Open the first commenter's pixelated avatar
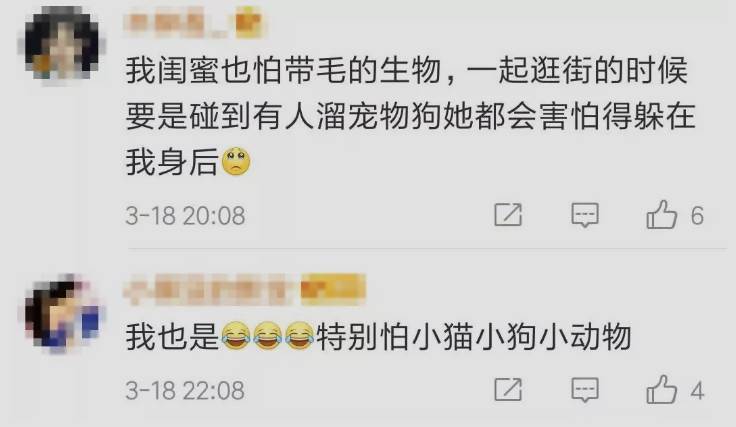 (x=61, y=43)
